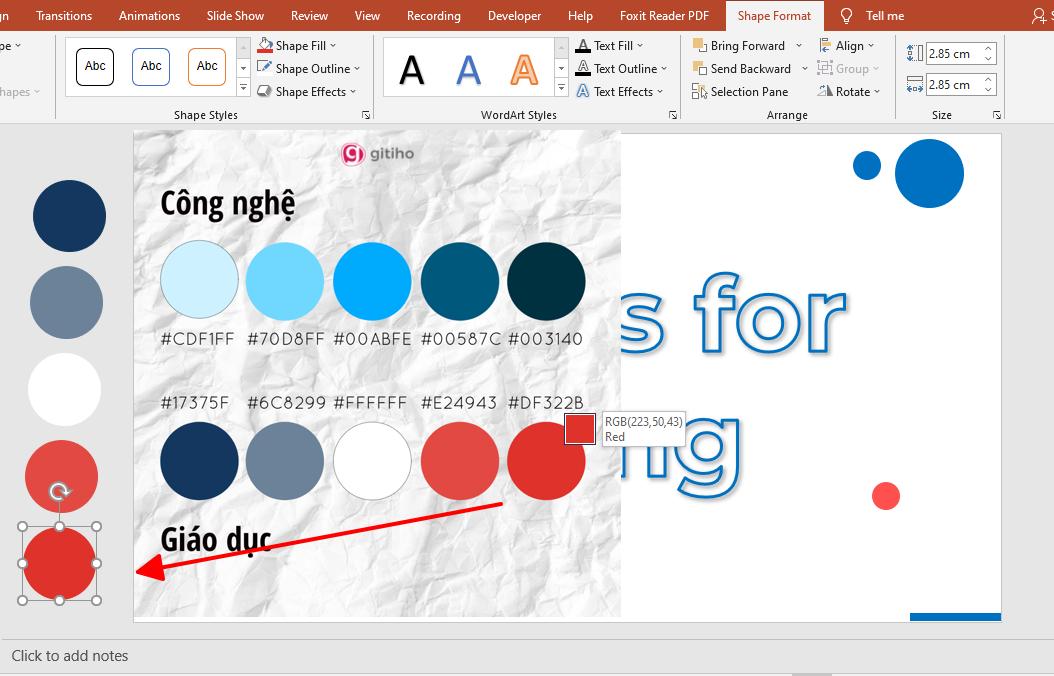Apply the orange-outline Abc shape style
Viewport: 1054px width, 676px height.
pos(207,67)
